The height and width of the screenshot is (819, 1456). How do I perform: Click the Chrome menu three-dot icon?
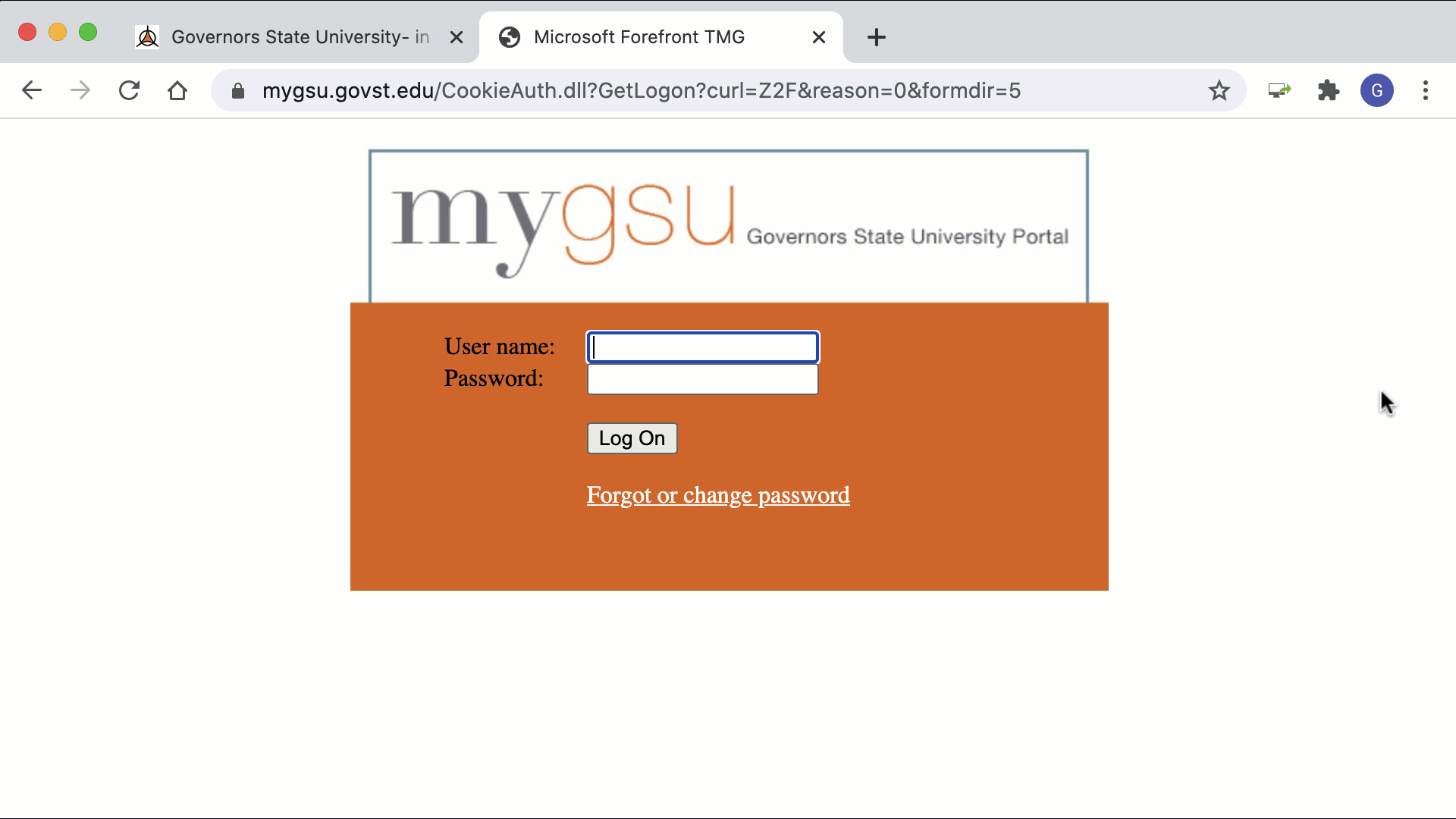(1426, 91)
